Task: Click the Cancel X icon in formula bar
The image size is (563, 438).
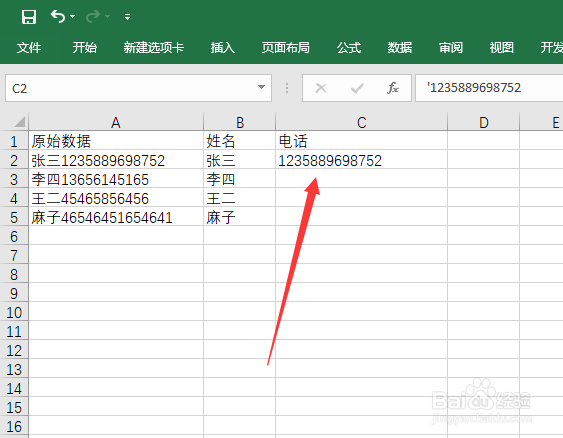Action: point(321,88)
